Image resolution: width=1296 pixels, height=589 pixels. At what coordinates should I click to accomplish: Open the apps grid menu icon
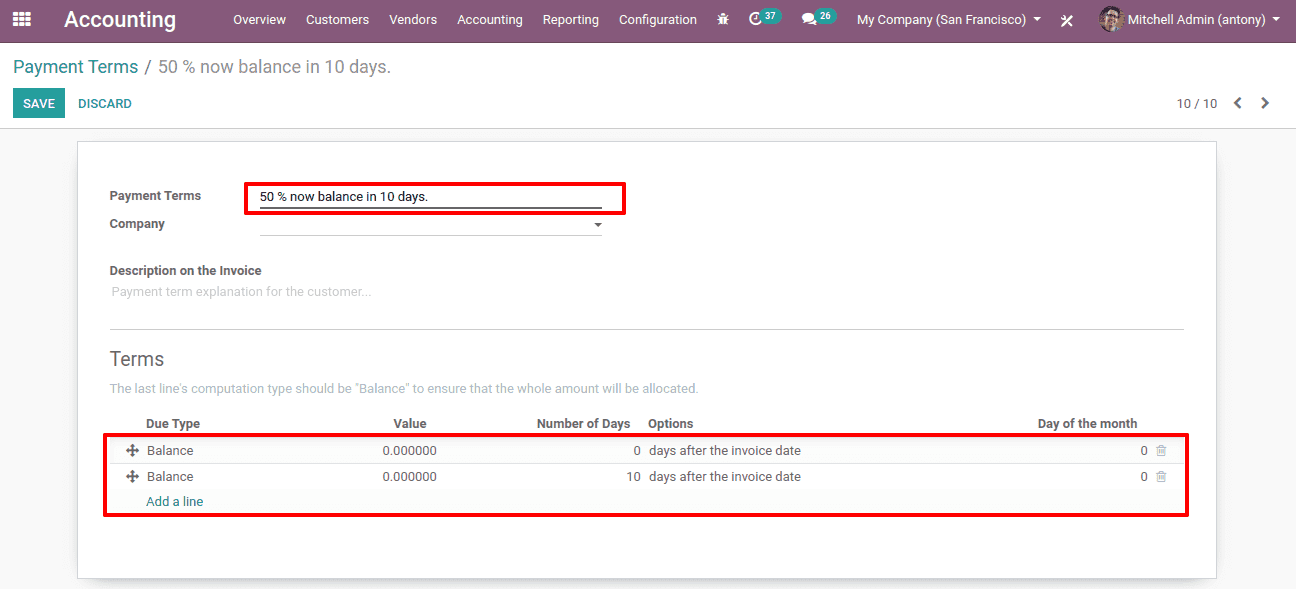(x=22, y=19)
